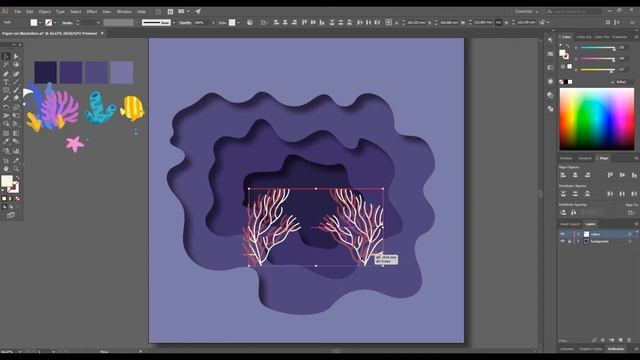
Task: Select the yellow striped fish artwork
Action: click(132, 108)
